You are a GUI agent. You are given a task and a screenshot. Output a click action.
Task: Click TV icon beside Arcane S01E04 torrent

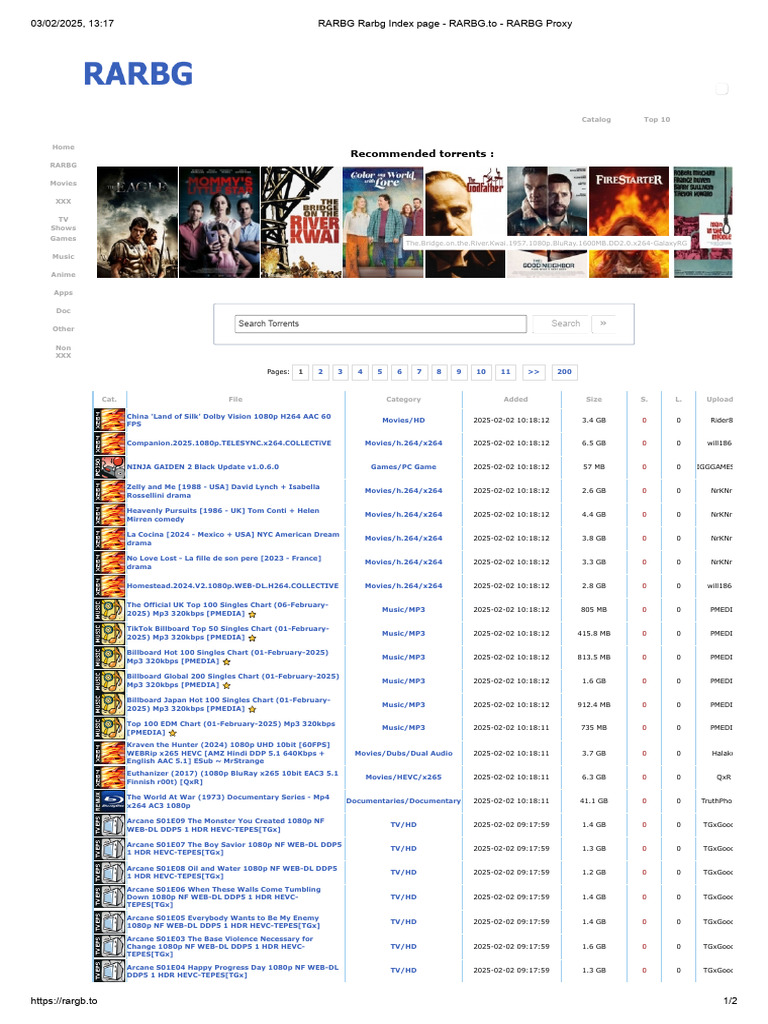pyautogui.click(x=109, y=971)
